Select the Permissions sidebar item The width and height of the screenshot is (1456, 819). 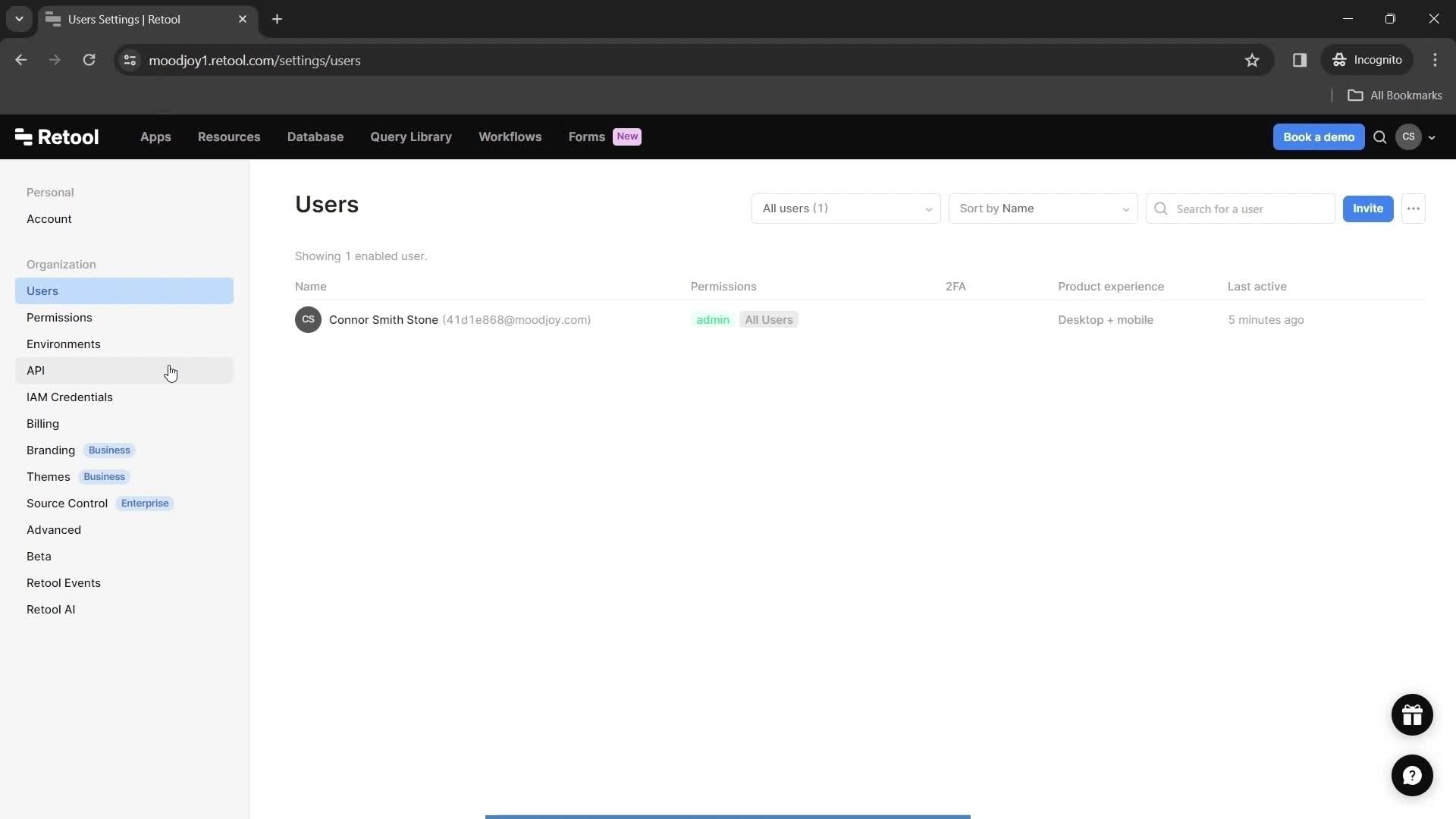pos(59,317)
